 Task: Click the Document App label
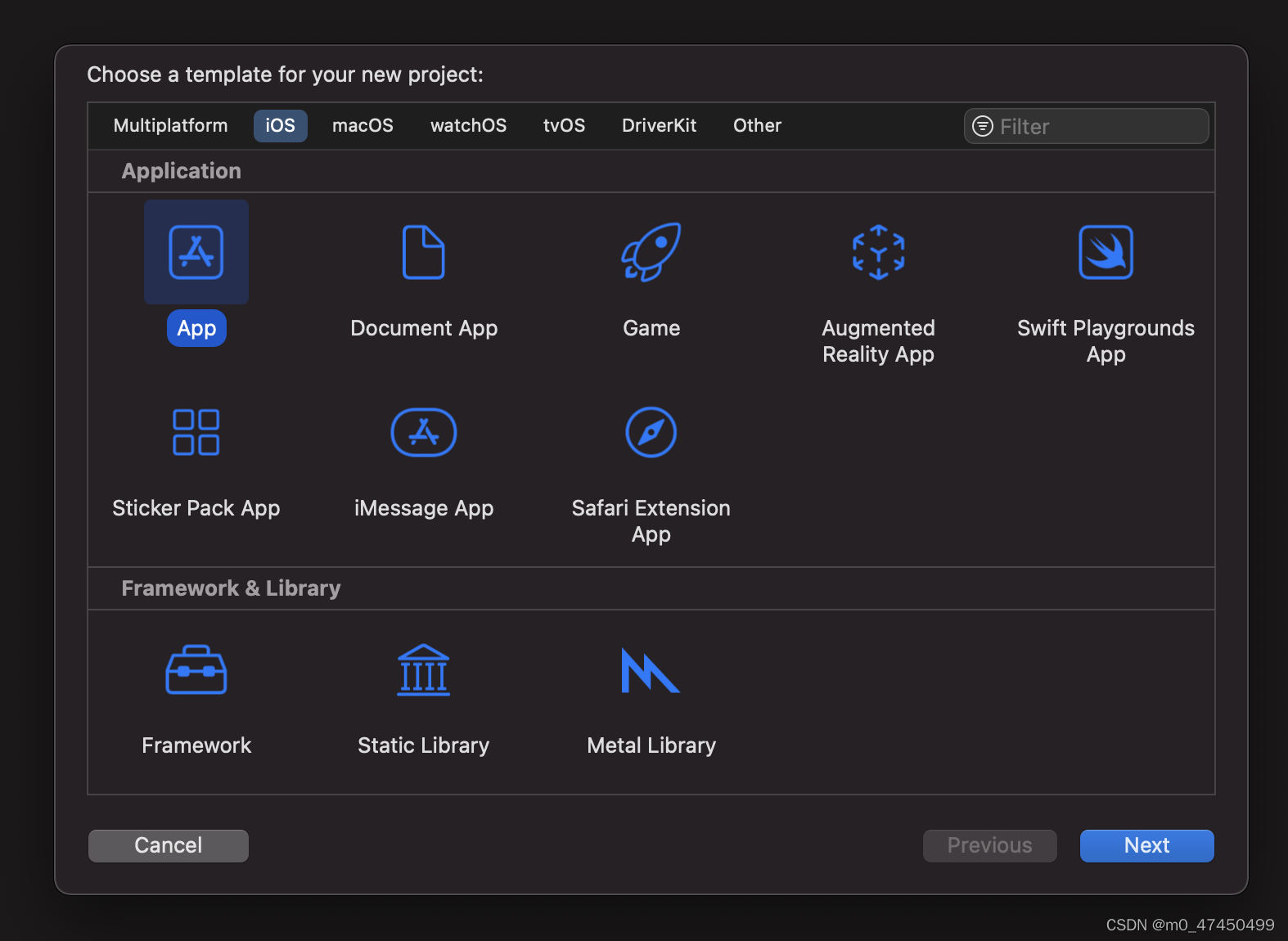click(424, 328)
